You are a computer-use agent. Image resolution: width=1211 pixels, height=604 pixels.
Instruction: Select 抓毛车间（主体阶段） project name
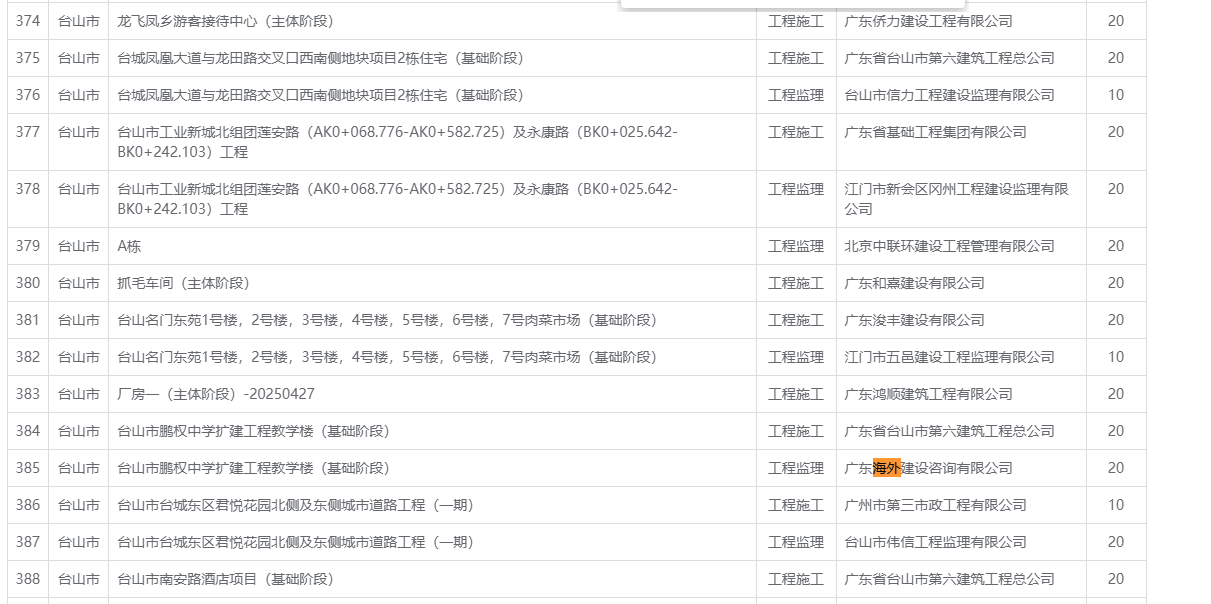pos(184,283)
